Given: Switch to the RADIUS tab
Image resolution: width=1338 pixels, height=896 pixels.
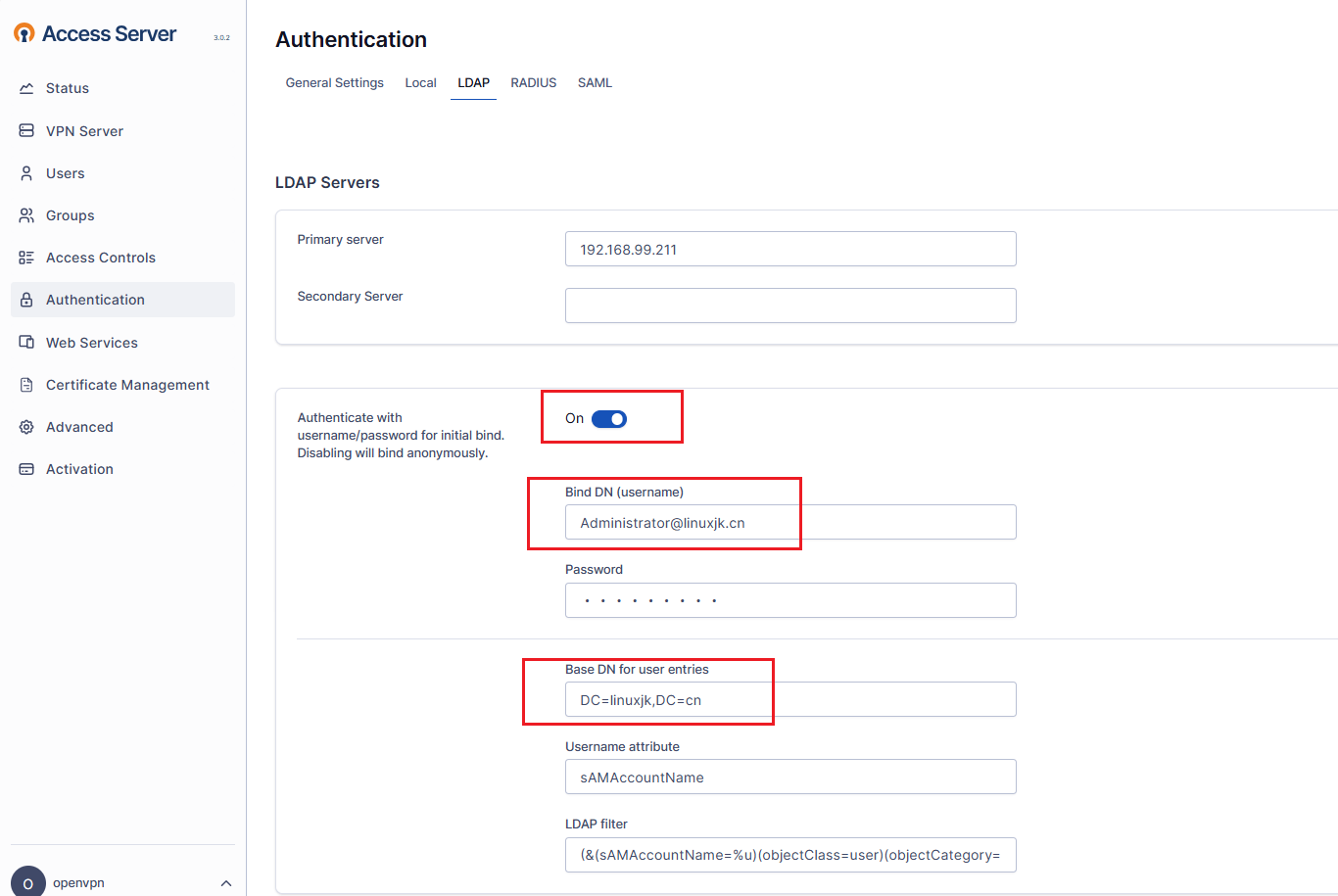Looking at the screenshot, I should tap(533, 83).
